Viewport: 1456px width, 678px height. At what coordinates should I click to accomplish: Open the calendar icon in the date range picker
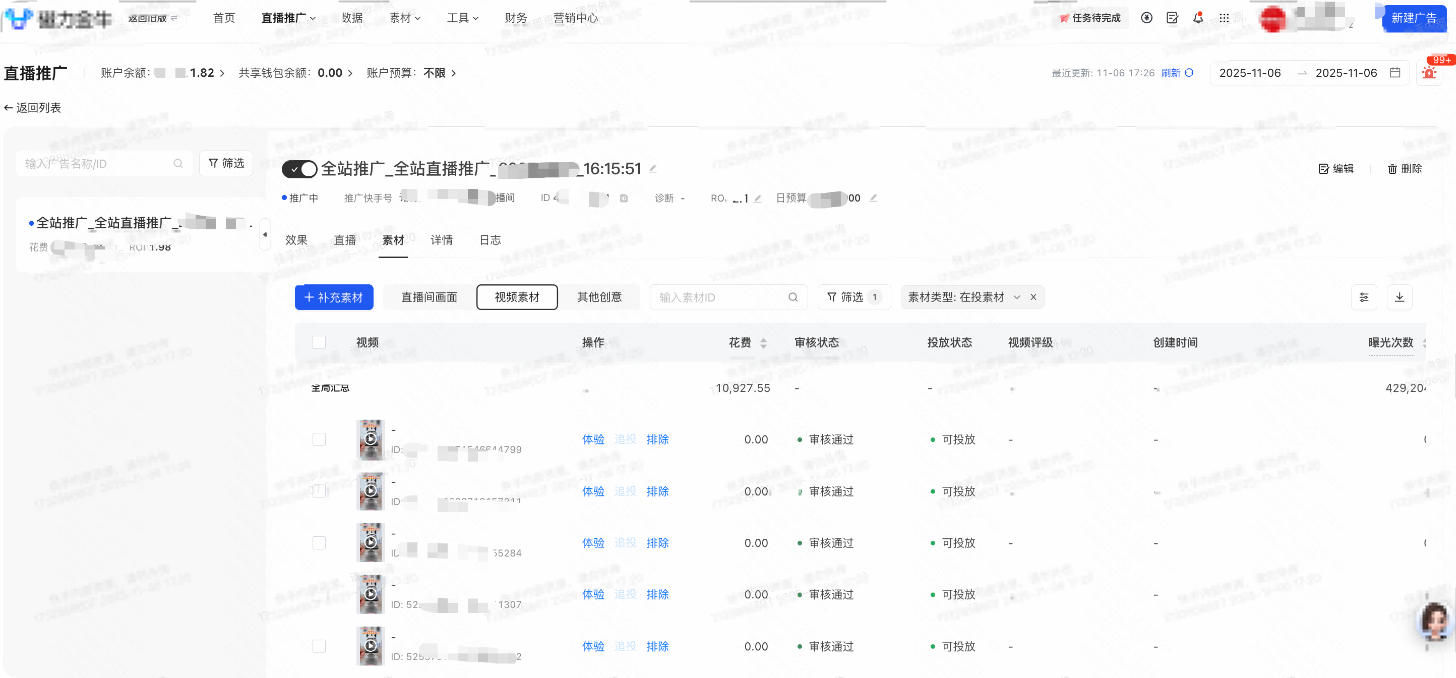point(1395,72)
